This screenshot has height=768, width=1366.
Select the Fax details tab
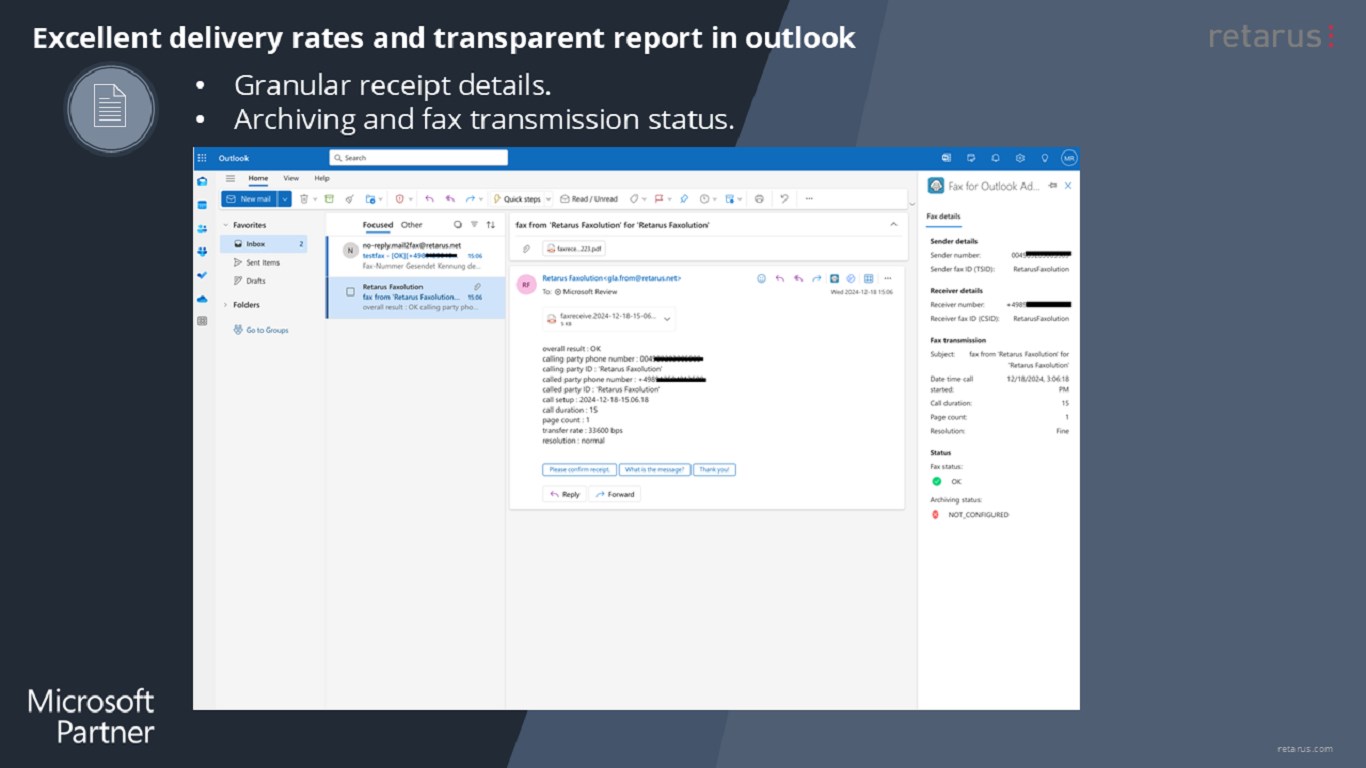(943, 216)
